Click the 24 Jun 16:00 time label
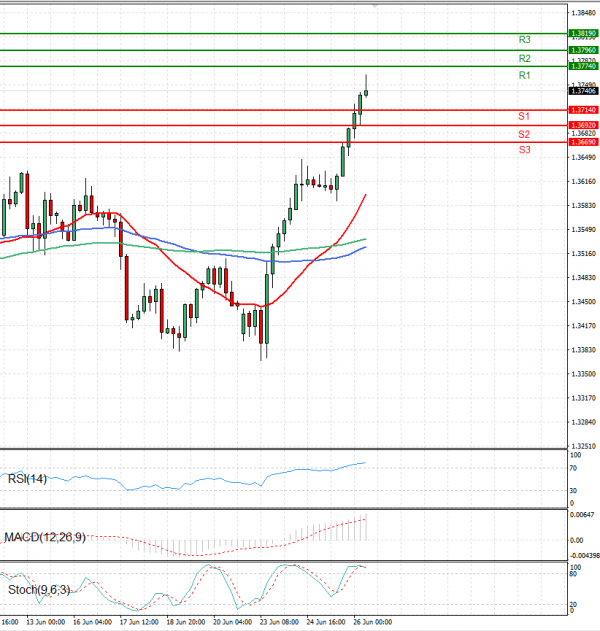Viewport: 600px width, 631px height. coord(326,622)
